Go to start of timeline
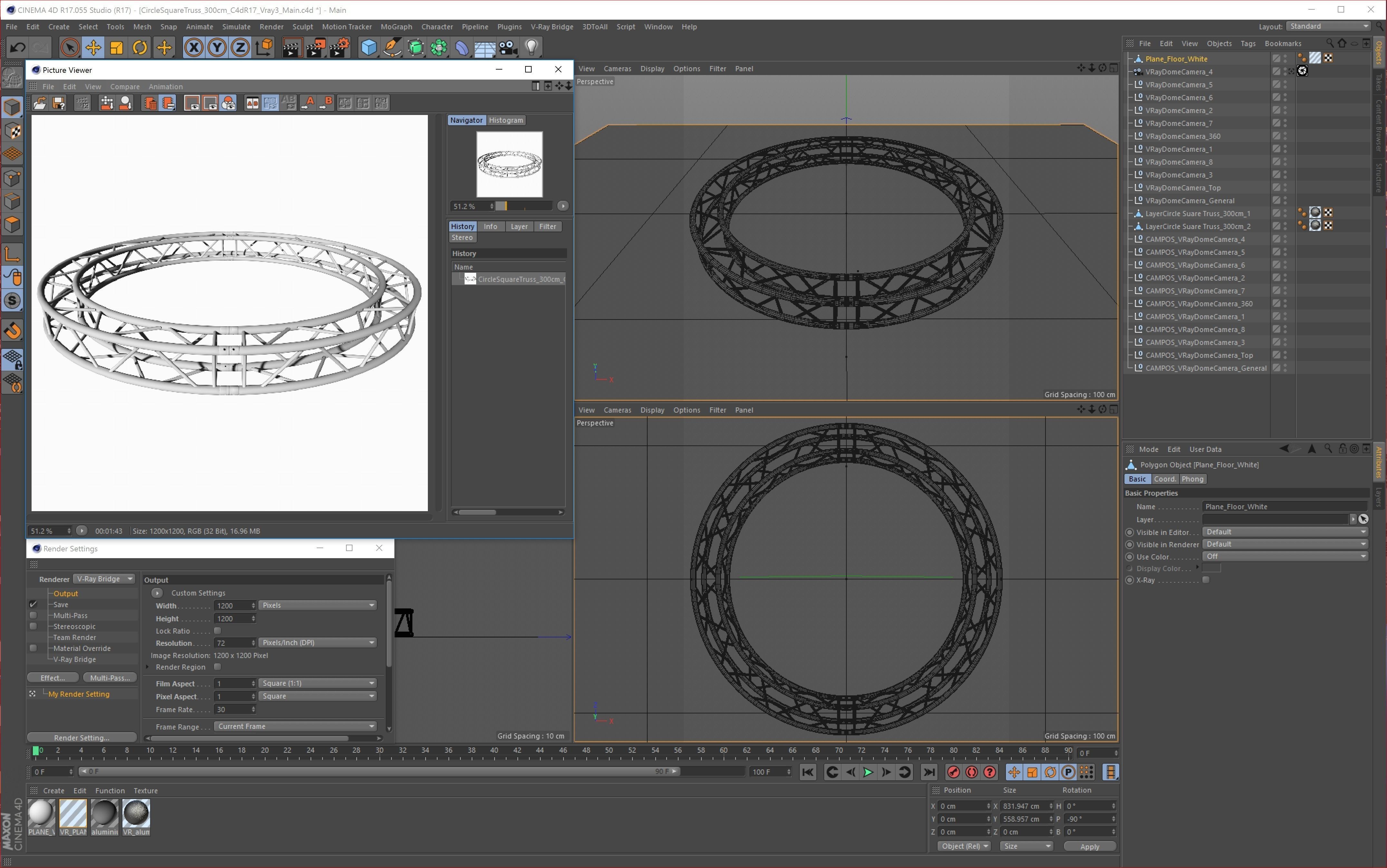 [x=808, y=772]
